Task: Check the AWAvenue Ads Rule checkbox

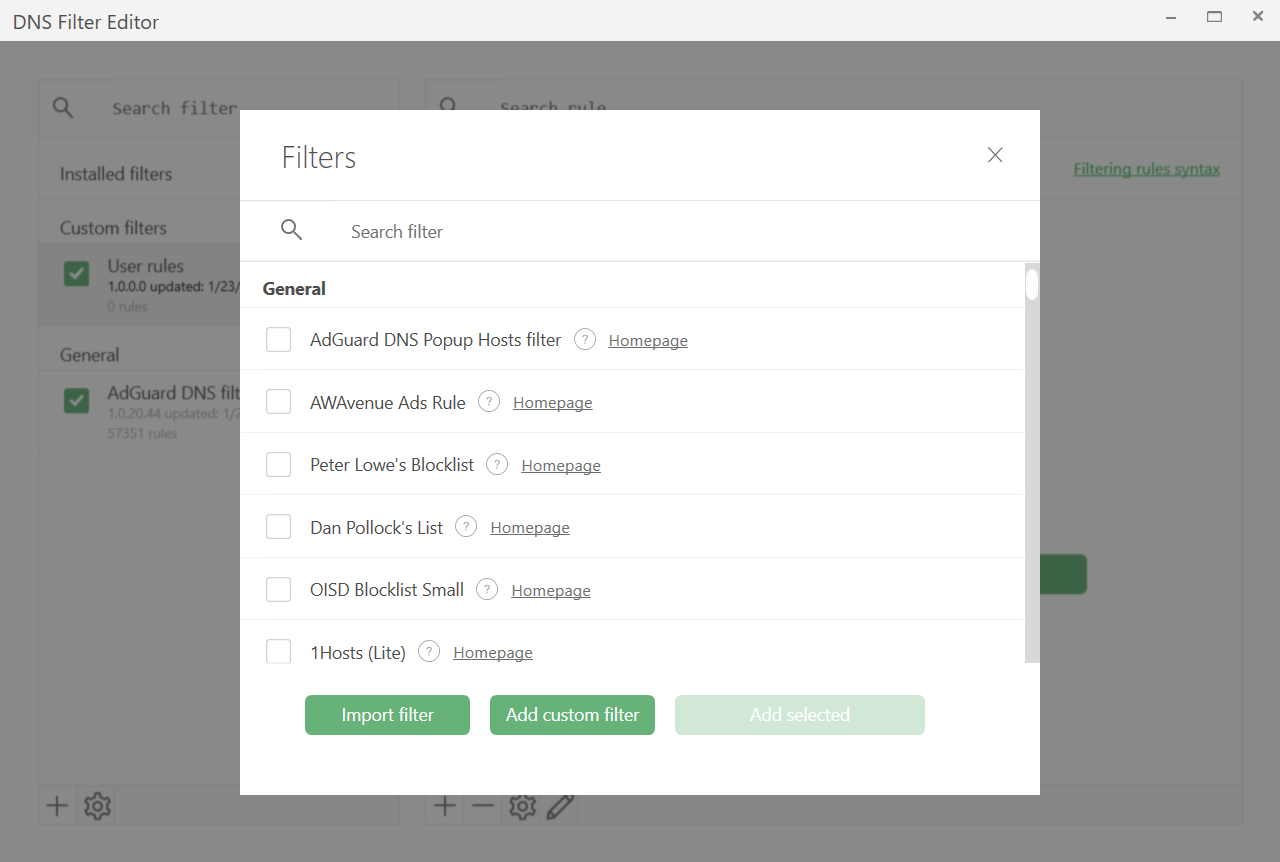Action: pos(278,401)
